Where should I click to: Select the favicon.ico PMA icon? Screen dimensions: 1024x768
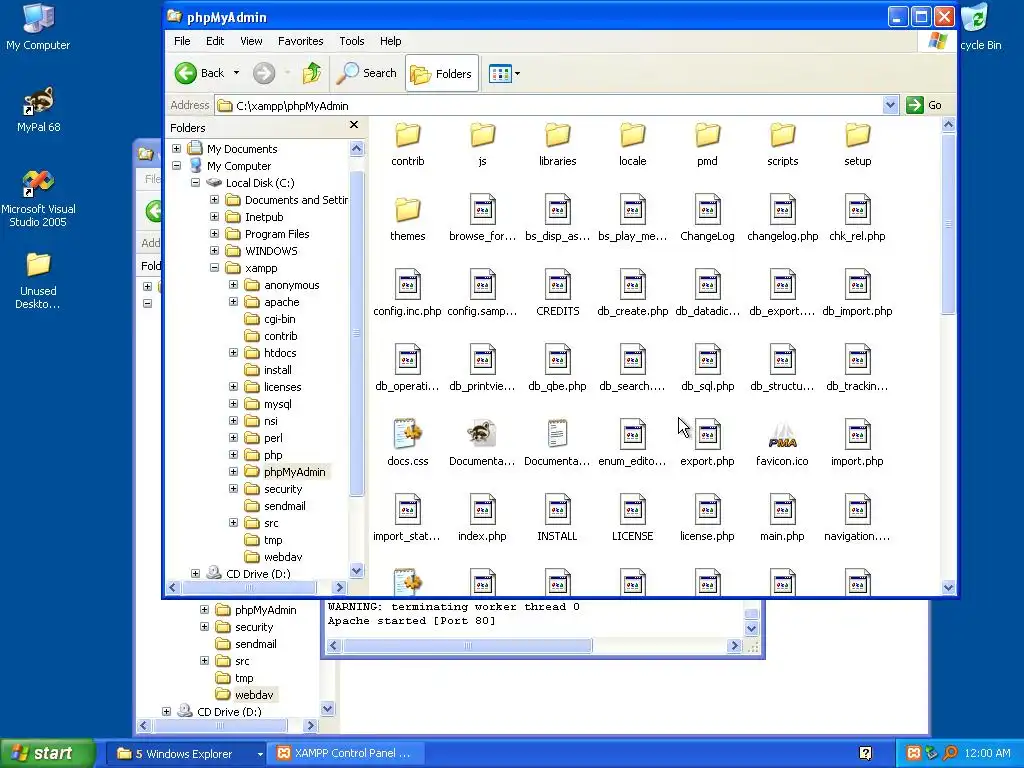click(782, 435)
